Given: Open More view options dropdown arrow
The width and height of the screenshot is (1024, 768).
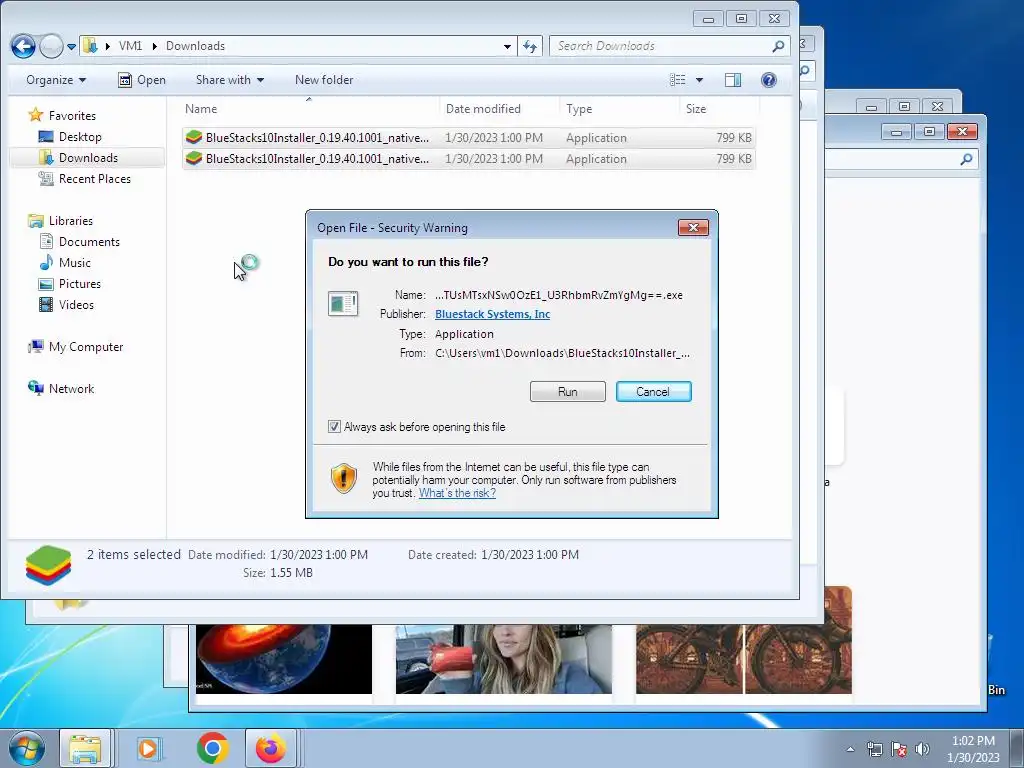Looking at the screenshot, I should point(699,80).
